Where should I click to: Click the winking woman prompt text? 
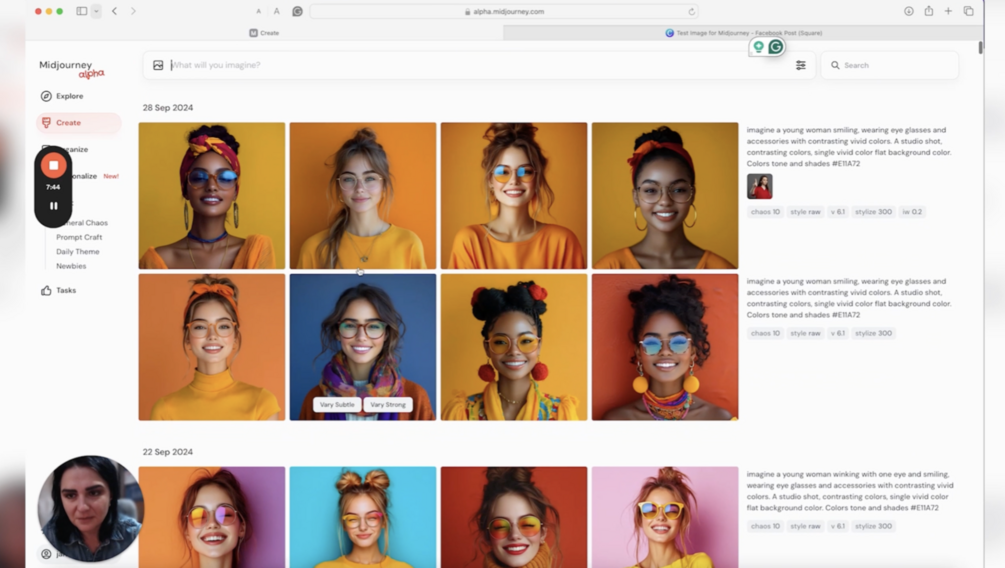[850, 491]
